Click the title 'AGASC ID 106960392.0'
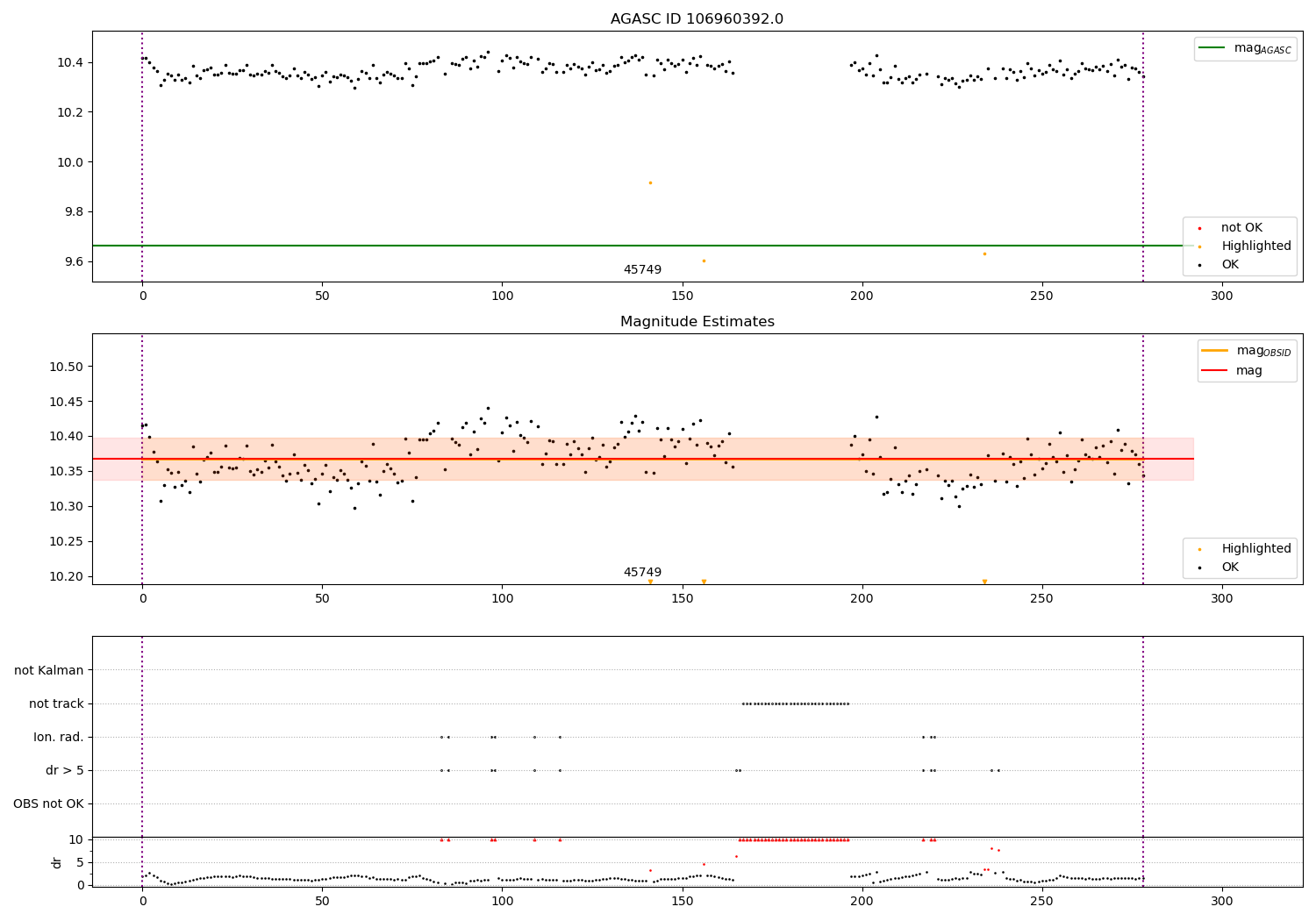 coord(697,19)
